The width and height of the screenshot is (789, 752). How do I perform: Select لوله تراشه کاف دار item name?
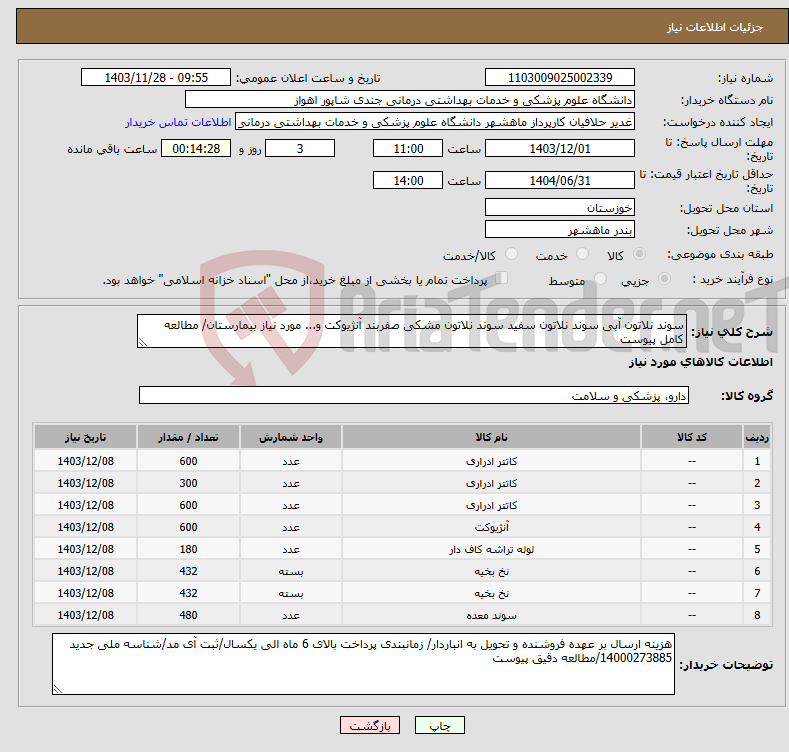point(492,550)
